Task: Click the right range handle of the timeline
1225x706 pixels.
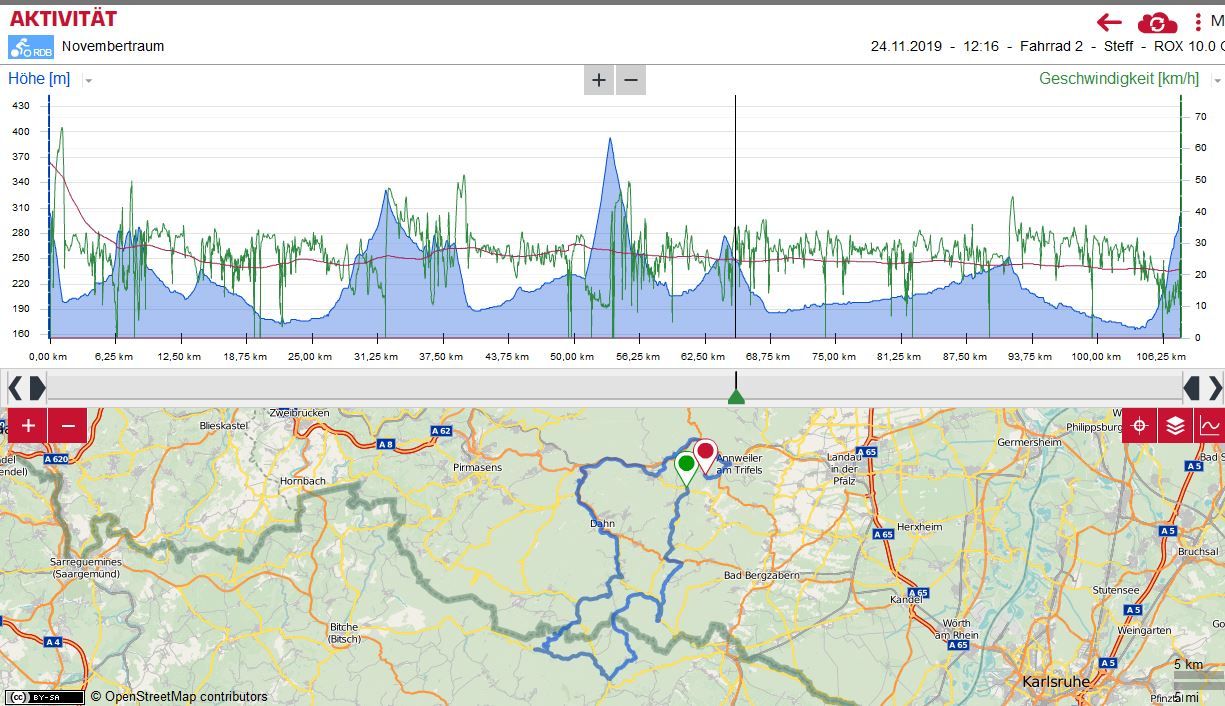Action: [x=1203, y=387]
